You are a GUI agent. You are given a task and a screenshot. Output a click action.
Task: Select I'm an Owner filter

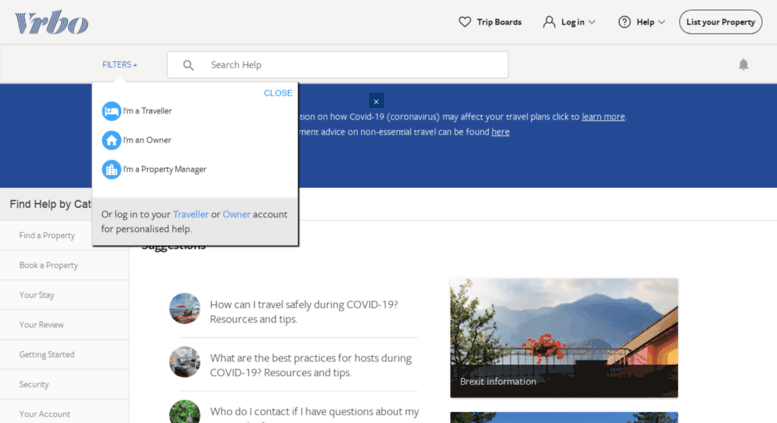click(147, 140)
